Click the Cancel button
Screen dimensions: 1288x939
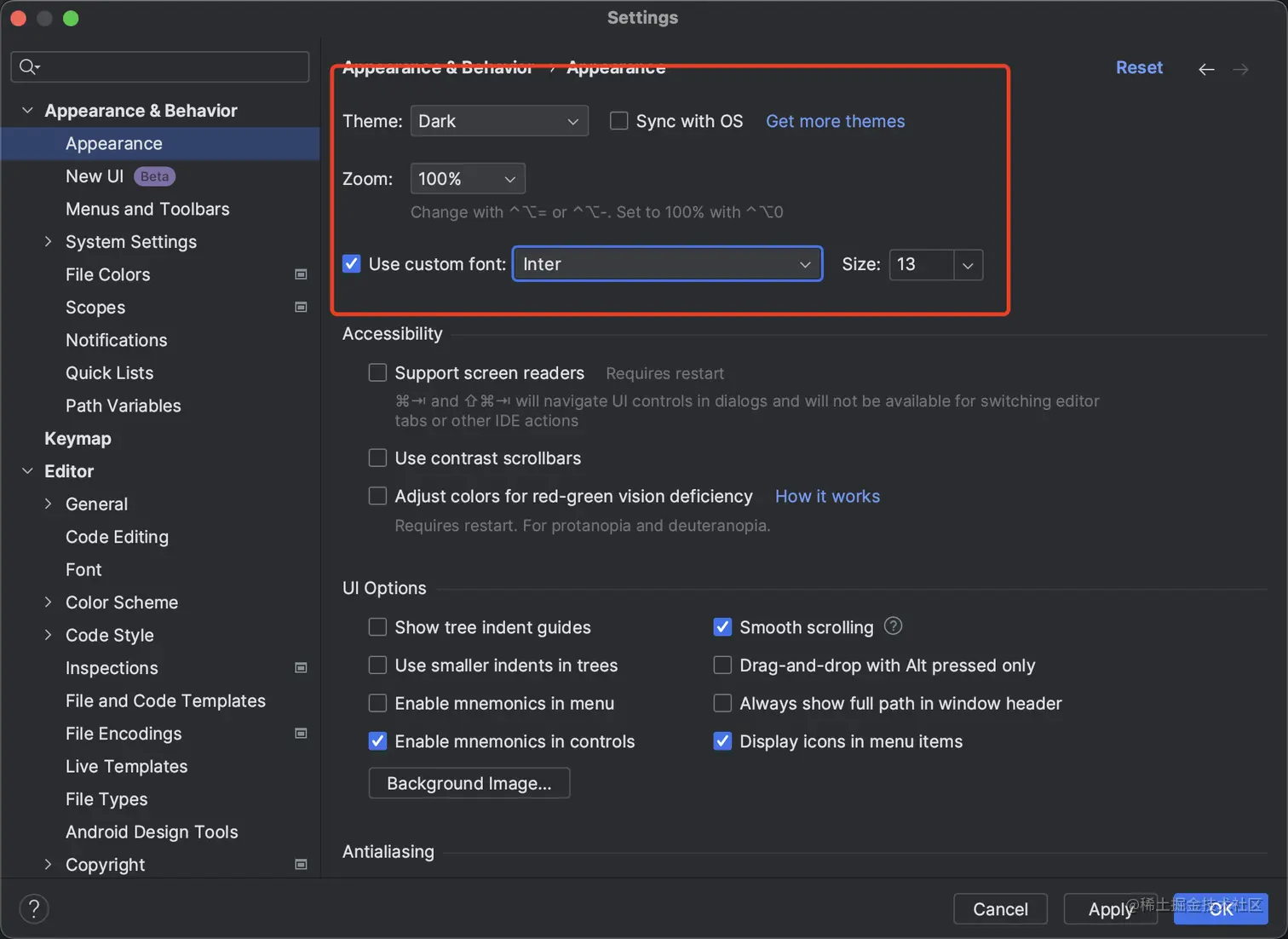click(1000, 909)
